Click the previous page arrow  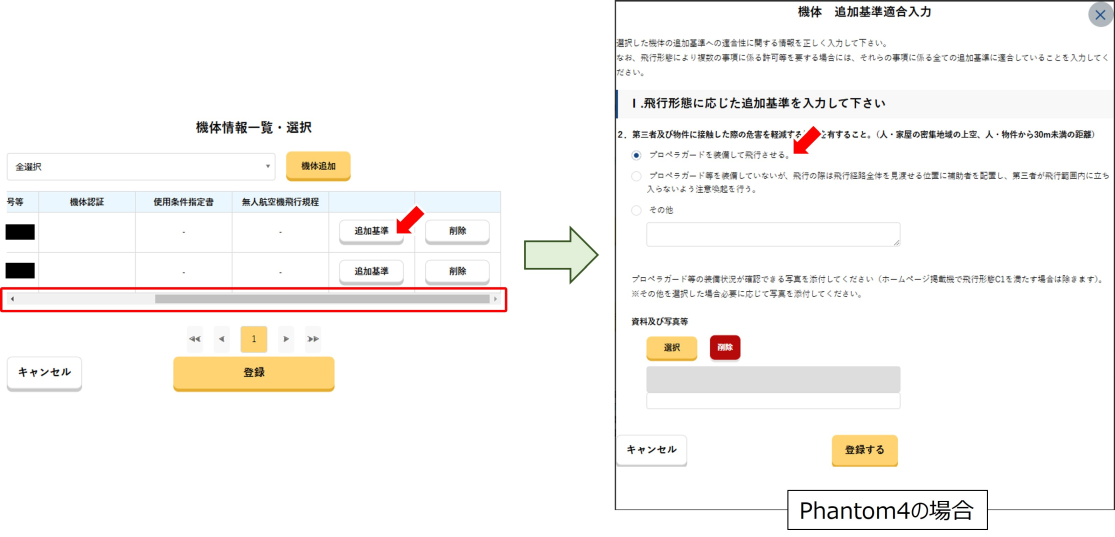pyautogui.click(x=222, y=339)
